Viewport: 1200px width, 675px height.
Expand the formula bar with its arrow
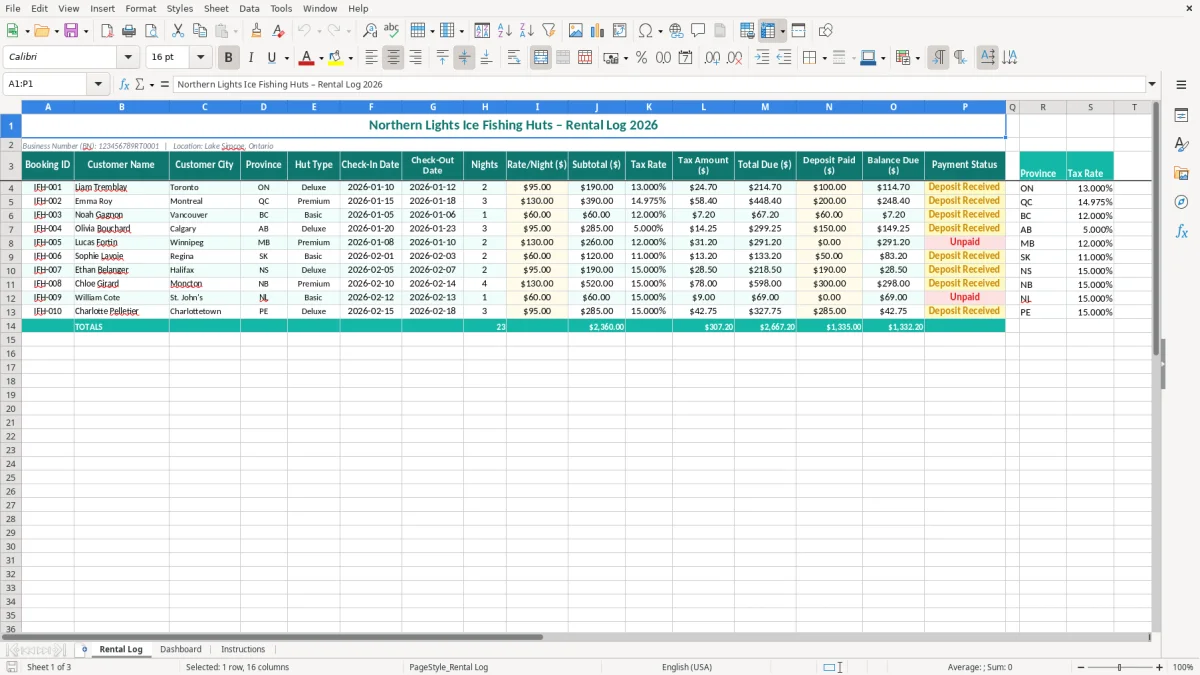1152,84
